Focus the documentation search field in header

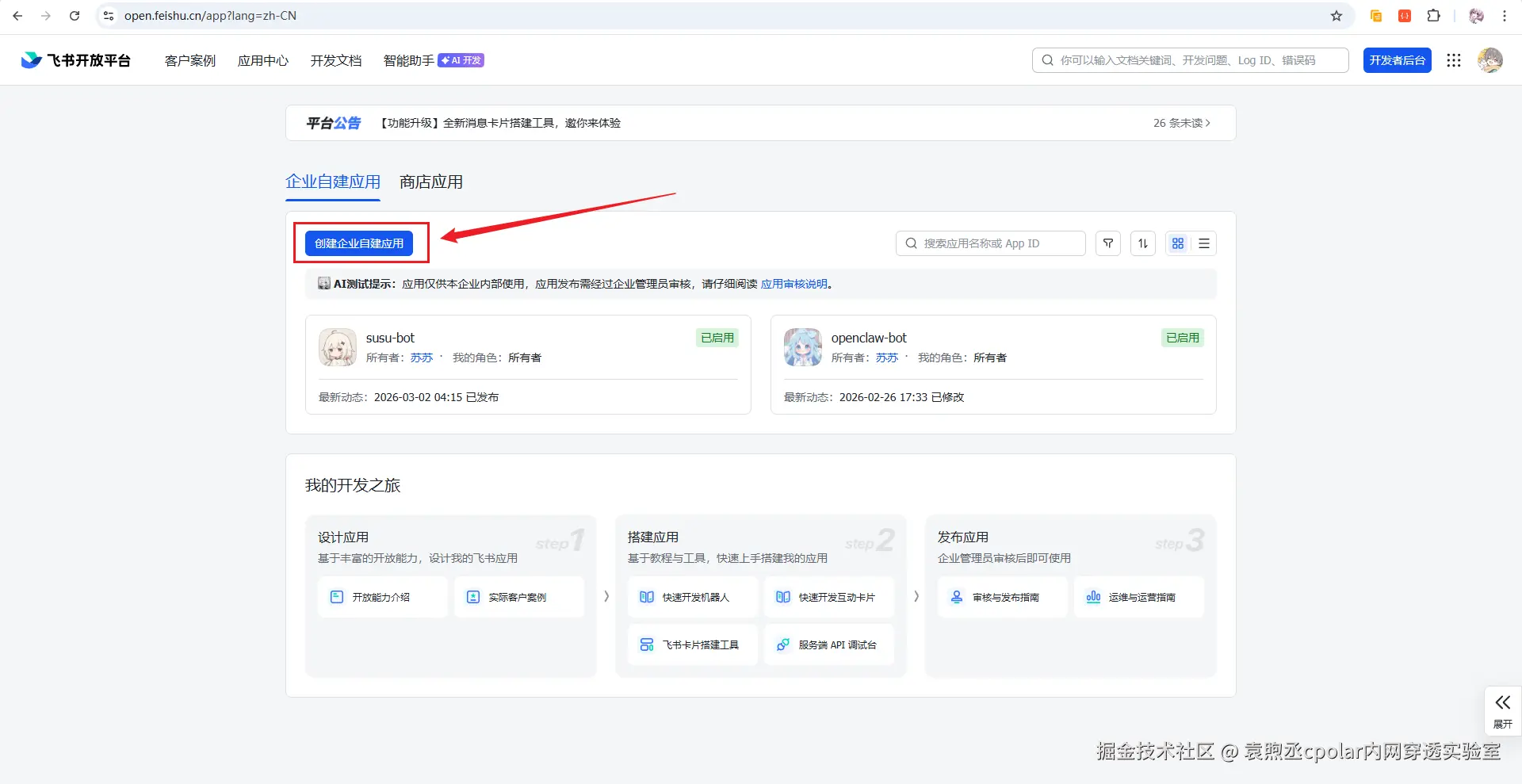pos(1191,60)
